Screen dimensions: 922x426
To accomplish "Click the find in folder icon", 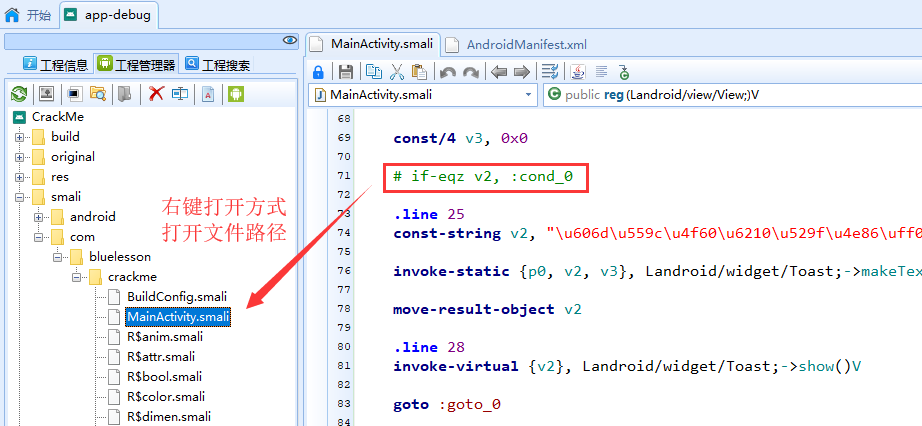I will [98, 94].
